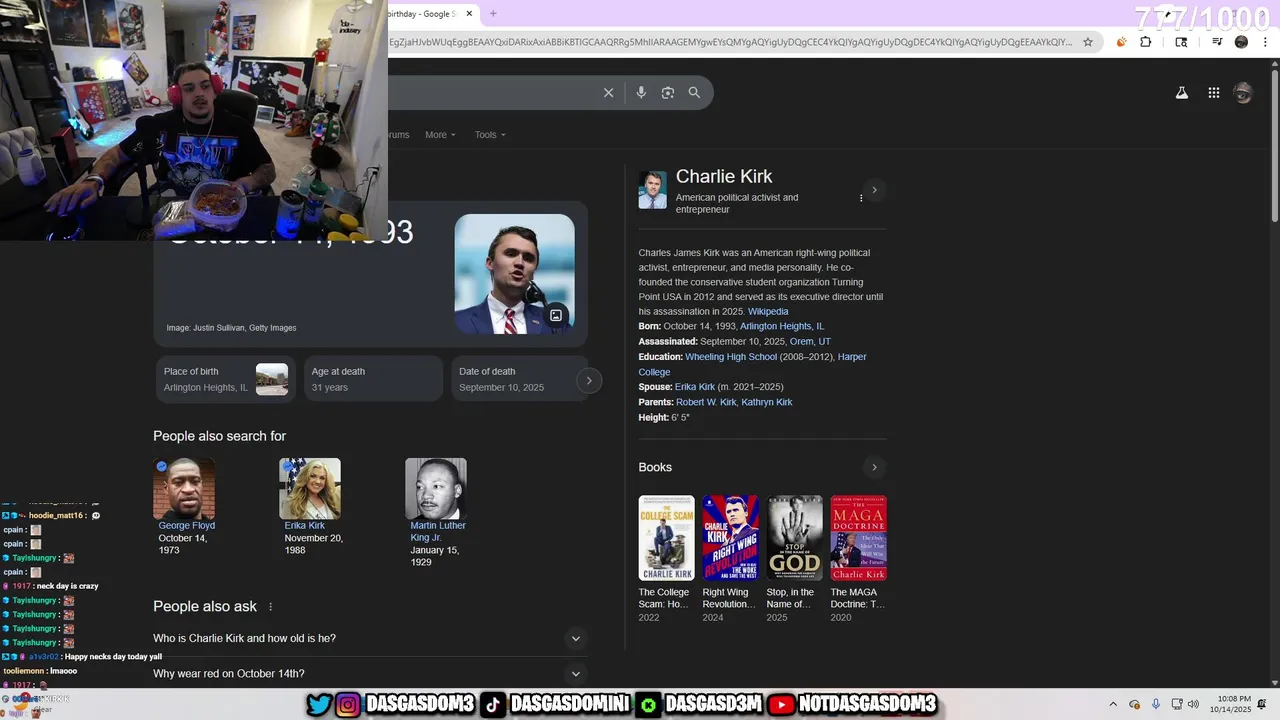Click the arrow next to Date of death card
This screenshot has width=1280, height=720.
589,380
